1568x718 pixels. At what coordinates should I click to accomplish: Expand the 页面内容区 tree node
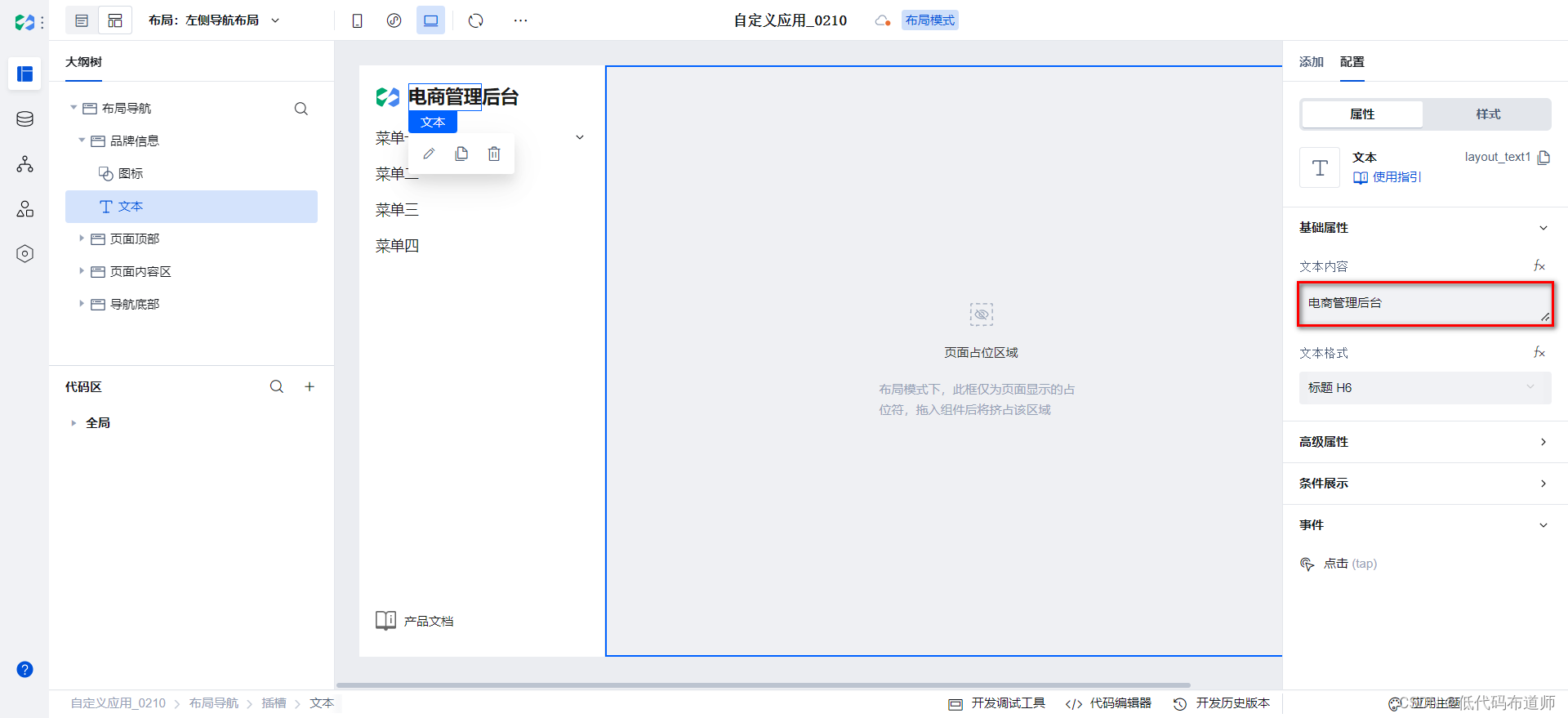82,271
